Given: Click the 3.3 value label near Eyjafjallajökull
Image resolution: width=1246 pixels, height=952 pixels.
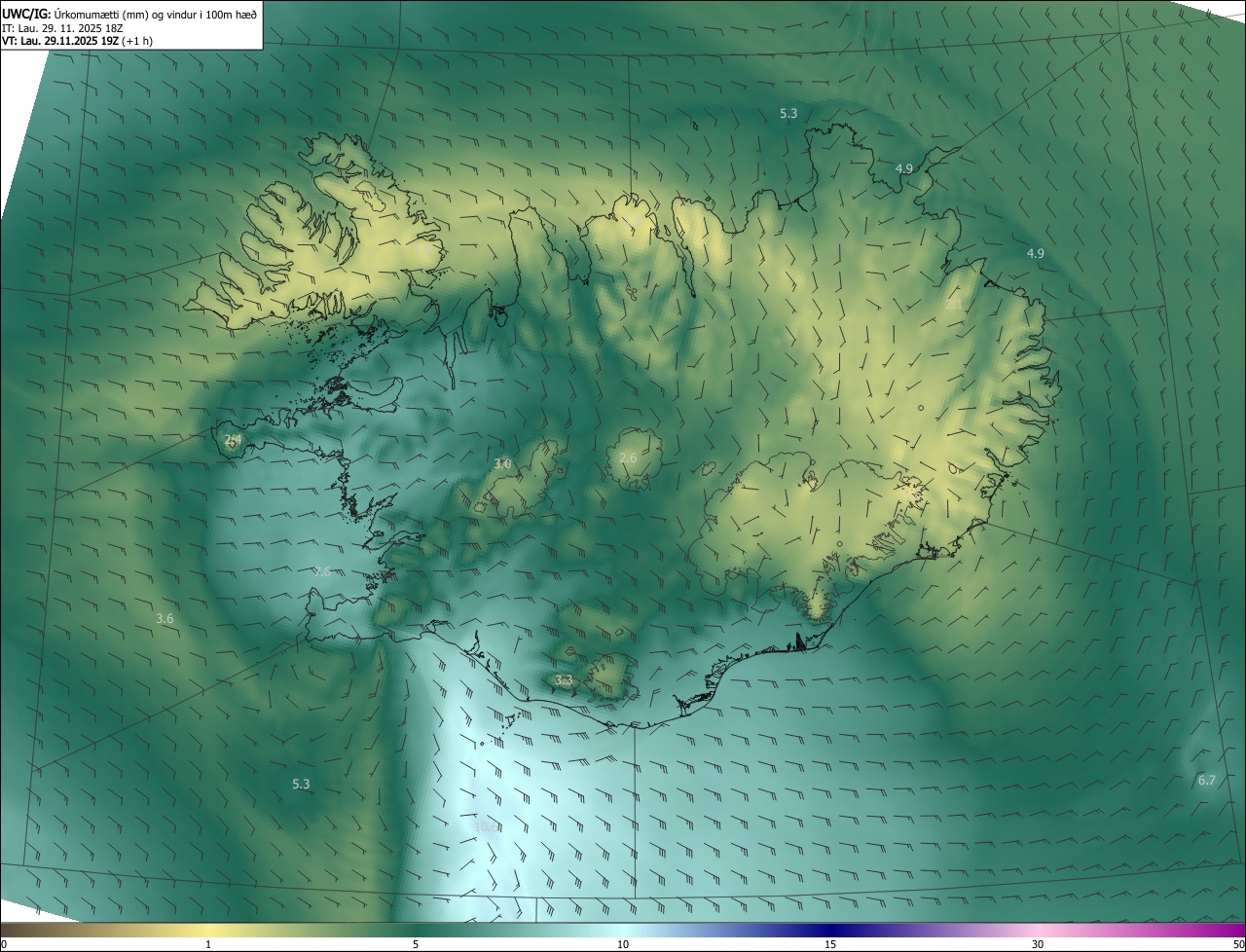Looking at the screenshot, I should pos(564,679).
